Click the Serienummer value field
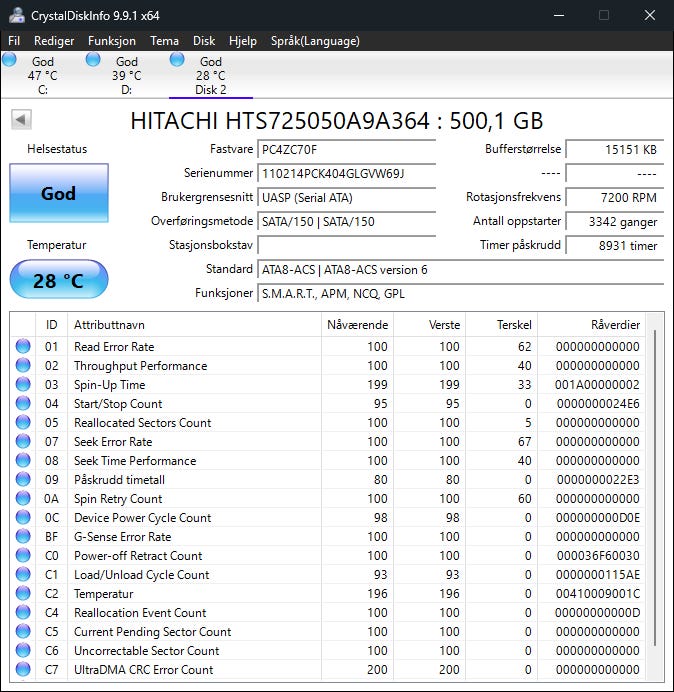 [346, 173]
